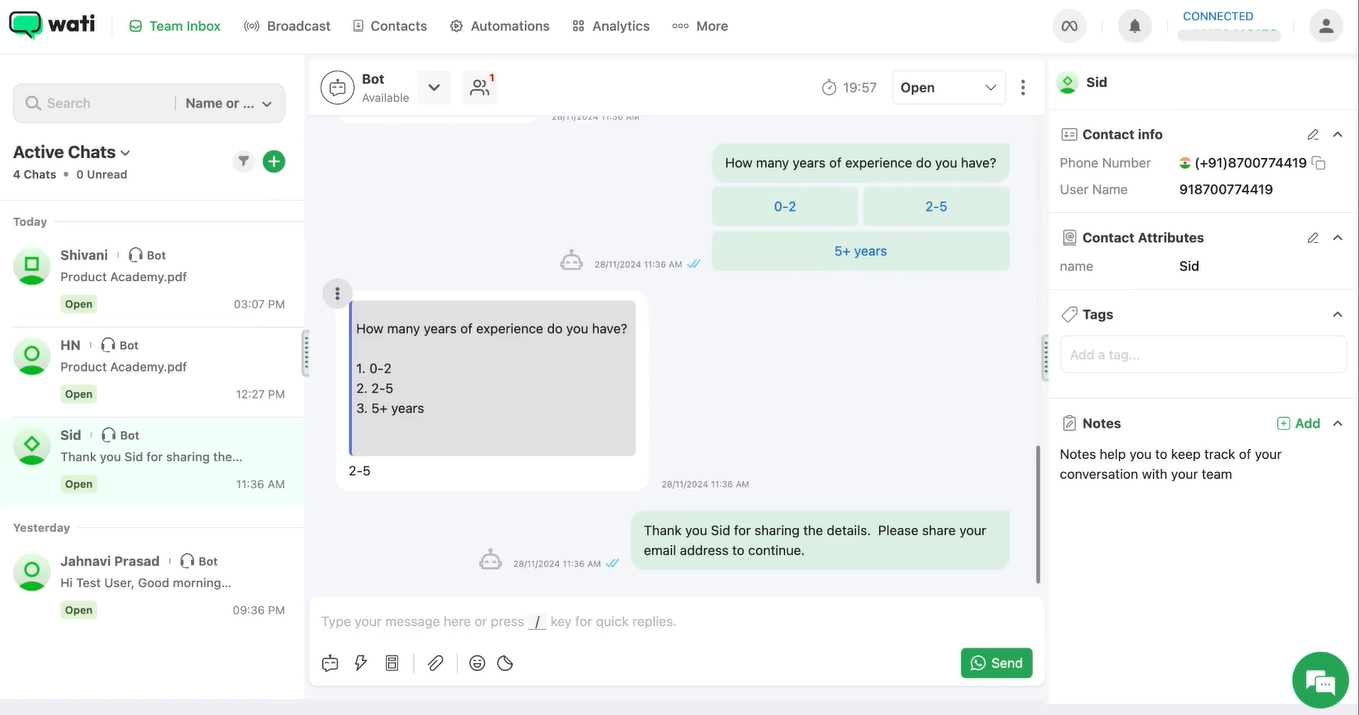The width and height of the screenshot is (1359, 715).
Task: Open the sticker icon
Action: click(x=505, y=663)
